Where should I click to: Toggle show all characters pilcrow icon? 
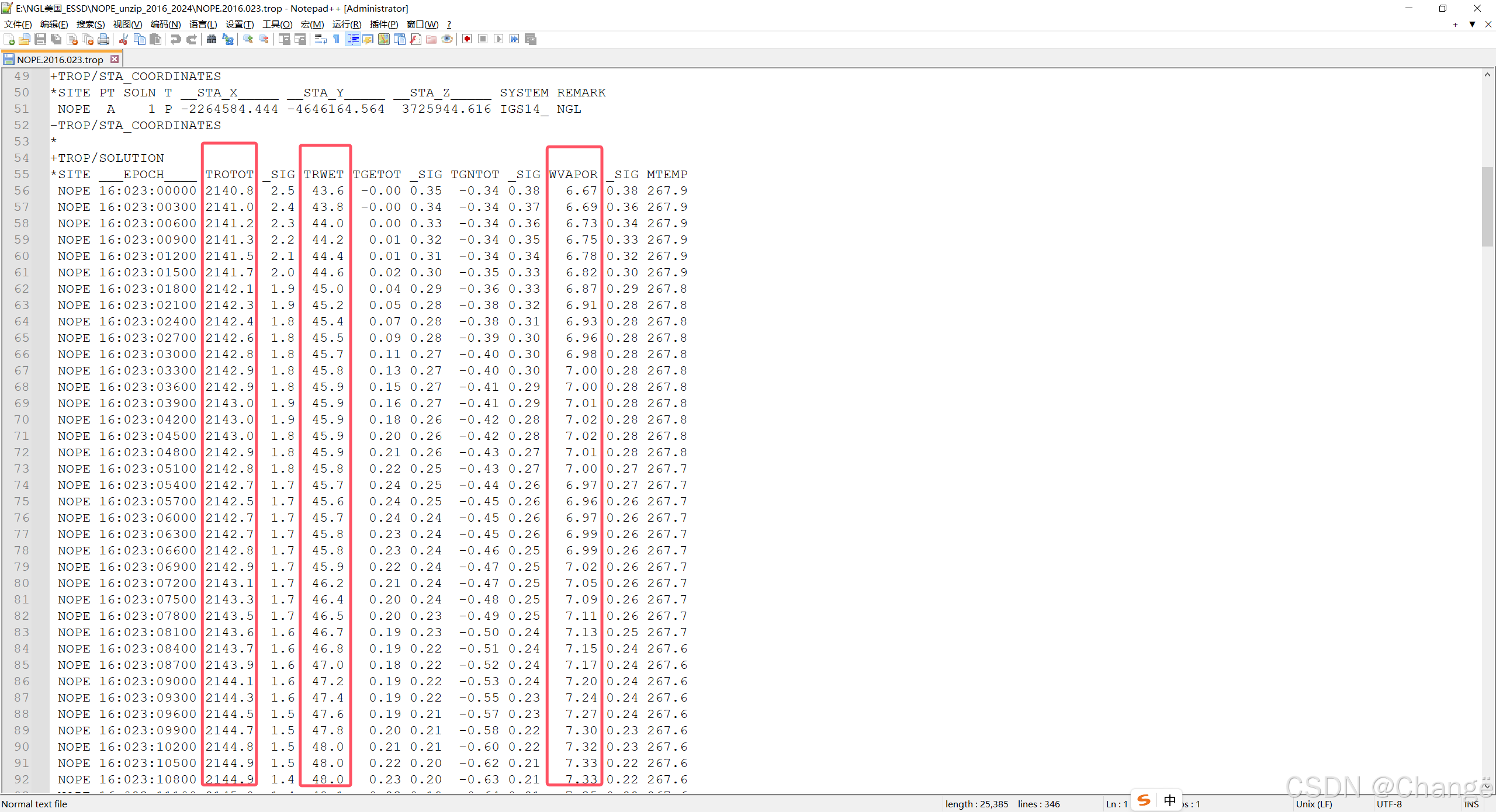pyautogui.click(x=337, y=39)
